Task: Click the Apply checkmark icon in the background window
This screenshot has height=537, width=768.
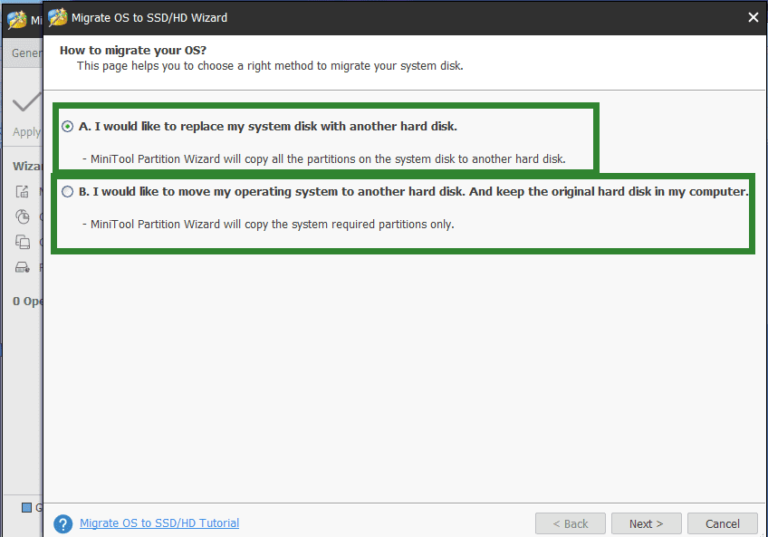Action: coord(25,102)
